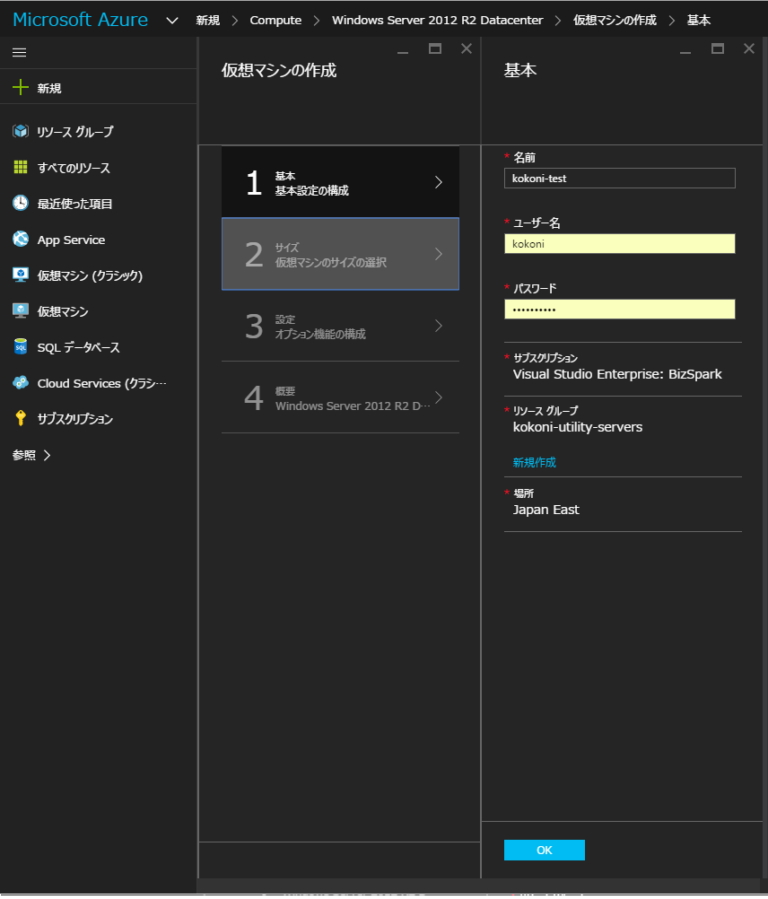Go to Windows Server 2012 R2 Datacenter breadcrumb
Screen dimensions: 768x899
coord(437,21)
